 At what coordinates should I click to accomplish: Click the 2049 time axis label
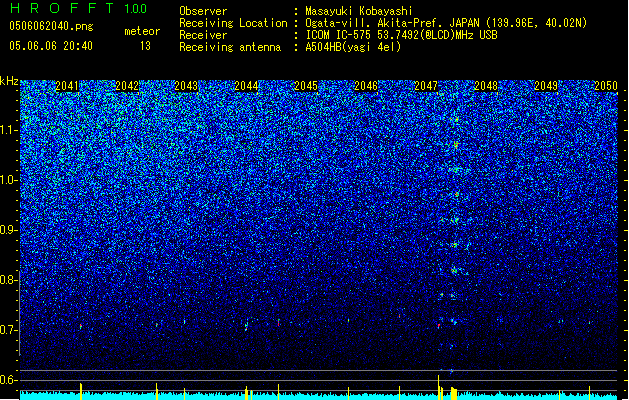click(x=546, y=86)
